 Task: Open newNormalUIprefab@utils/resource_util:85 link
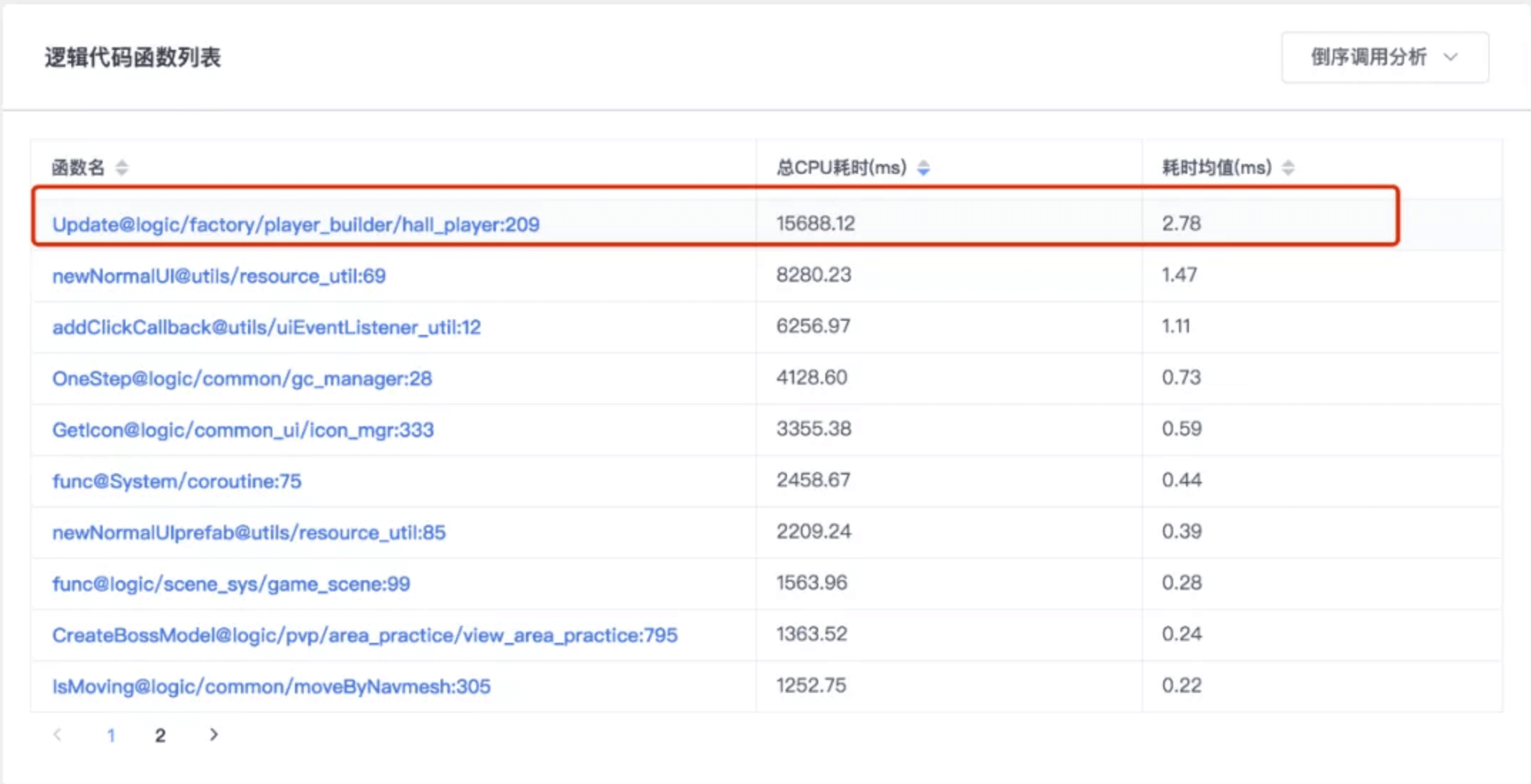click(249, 532)
